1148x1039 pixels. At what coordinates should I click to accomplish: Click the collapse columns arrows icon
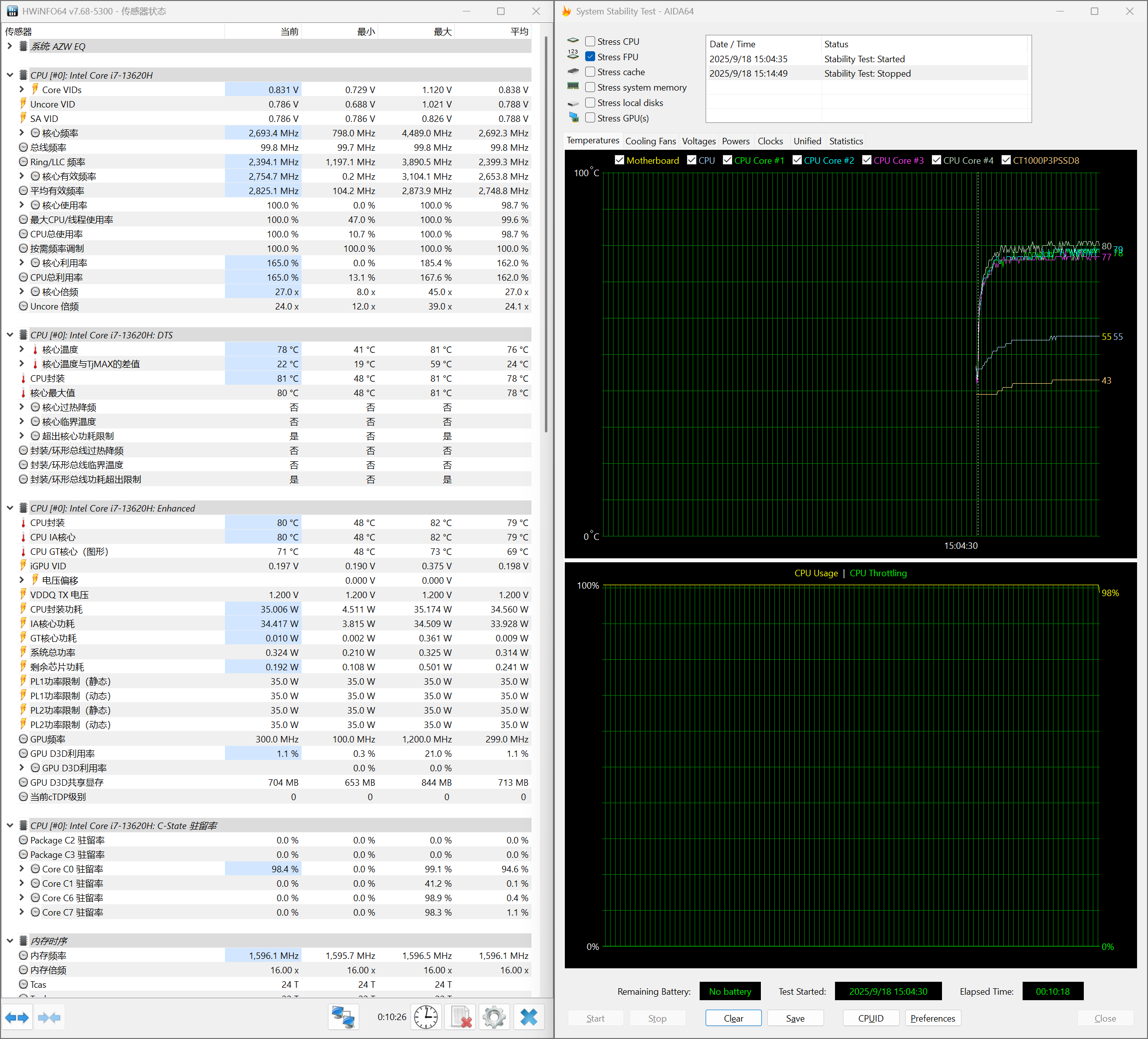49,1018
